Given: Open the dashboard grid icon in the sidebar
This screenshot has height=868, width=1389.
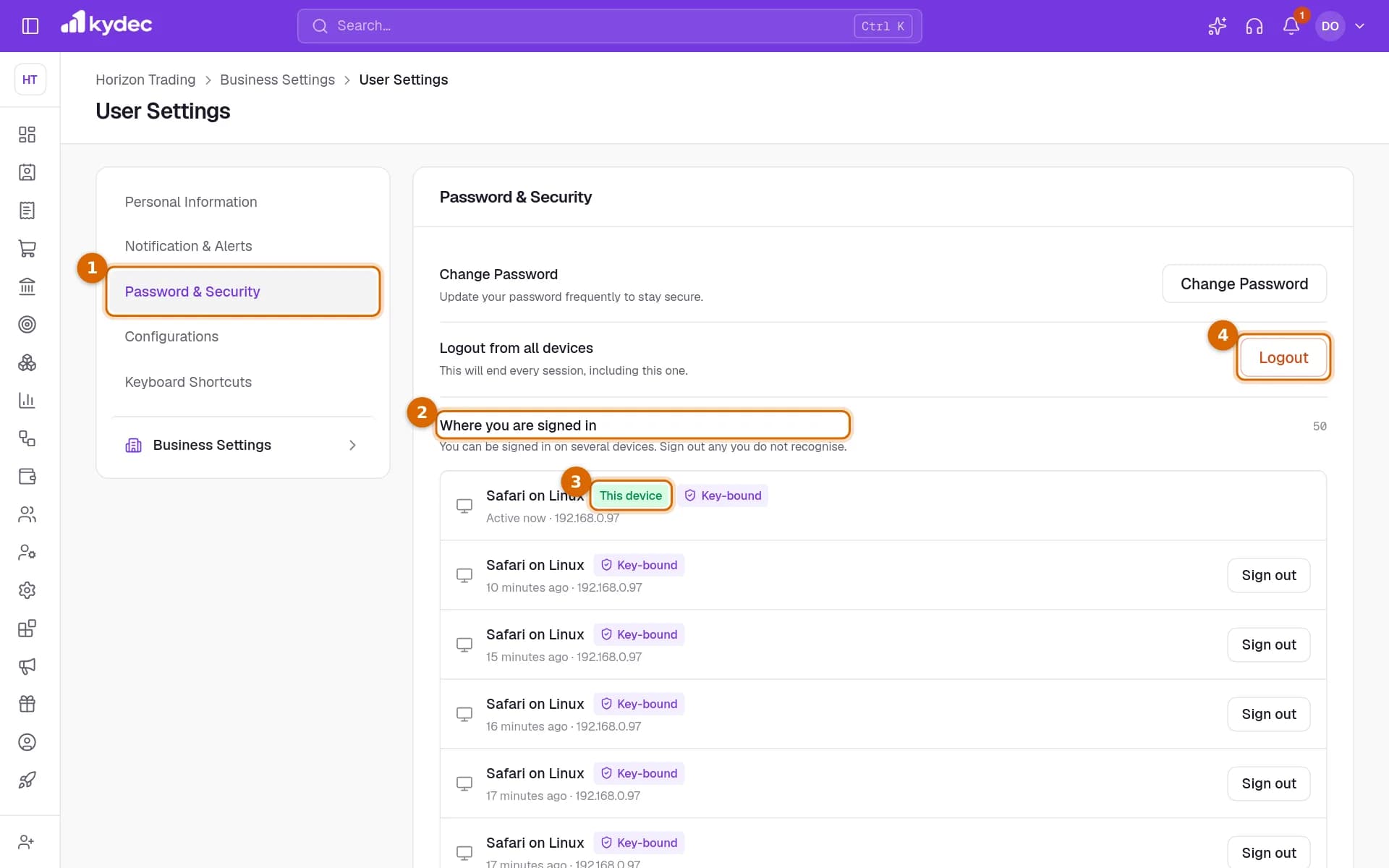Looking at the screenshot, I should [27, 135].
